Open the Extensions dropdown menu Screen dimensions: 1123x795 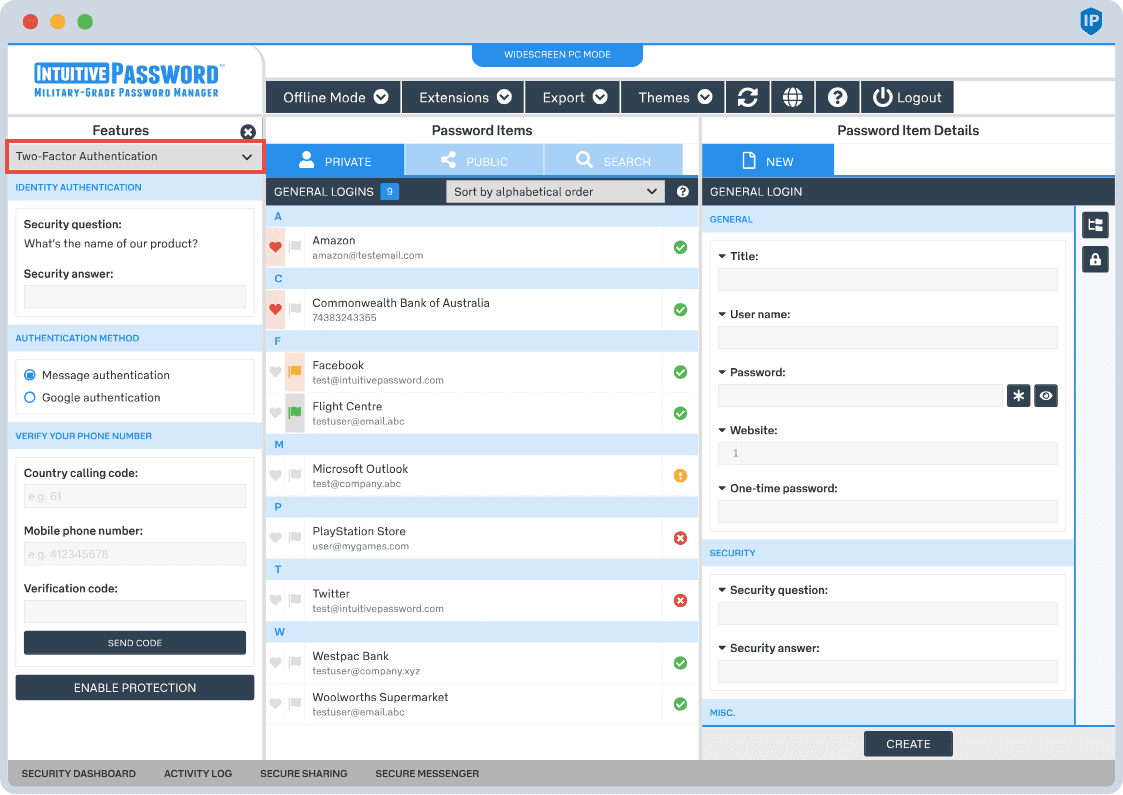(x=464, y=97)
